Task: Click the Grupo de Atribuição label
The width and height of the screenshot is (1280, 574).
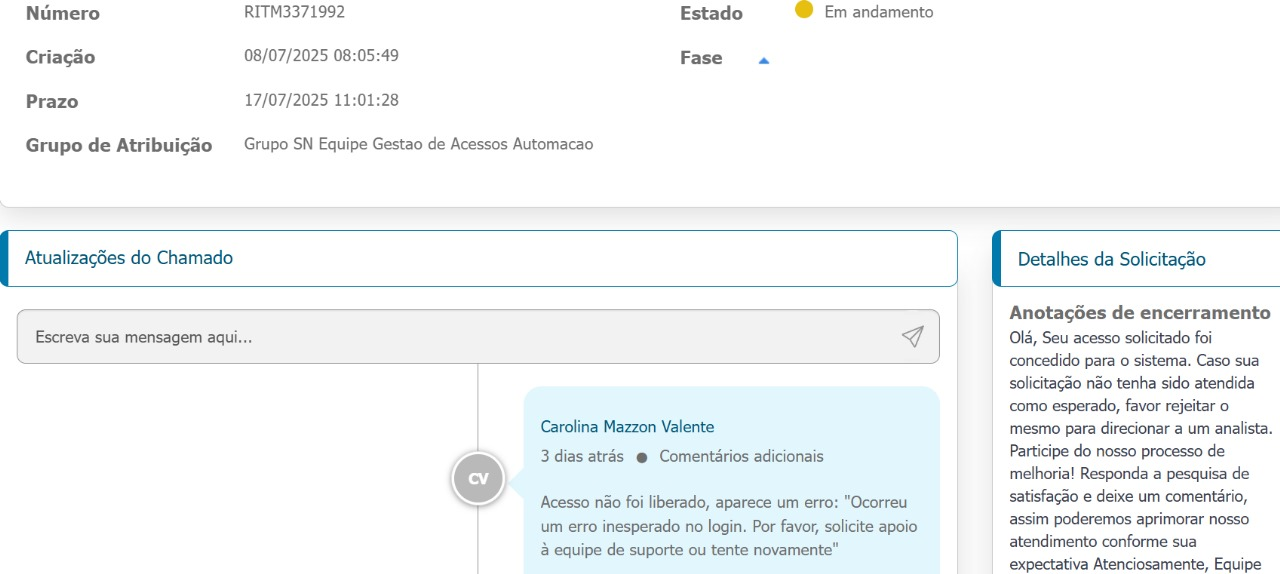Action: click(119, 145)
